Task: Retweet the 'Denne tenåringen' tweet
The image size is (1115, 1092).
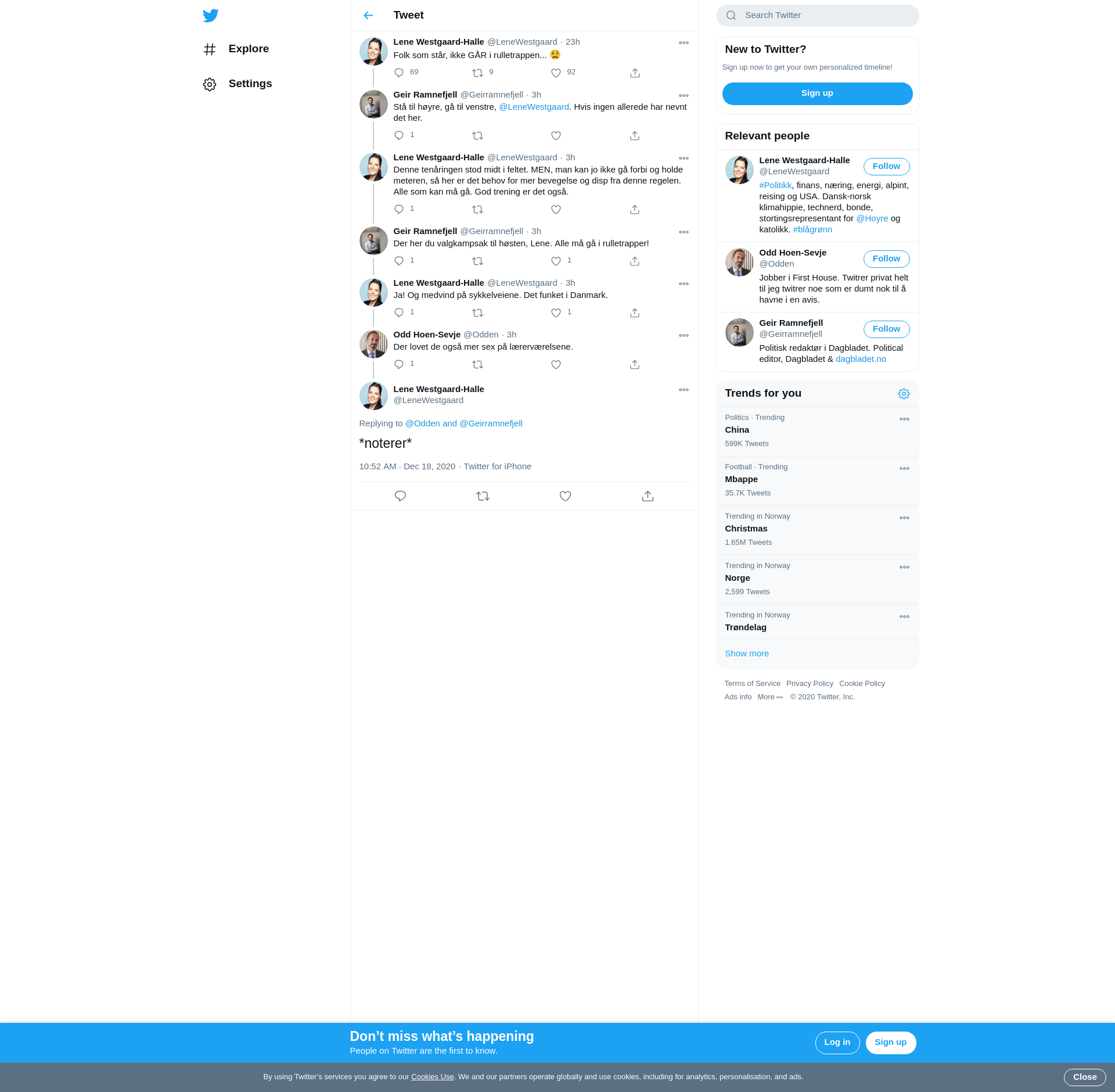Action: pos(477,209)
